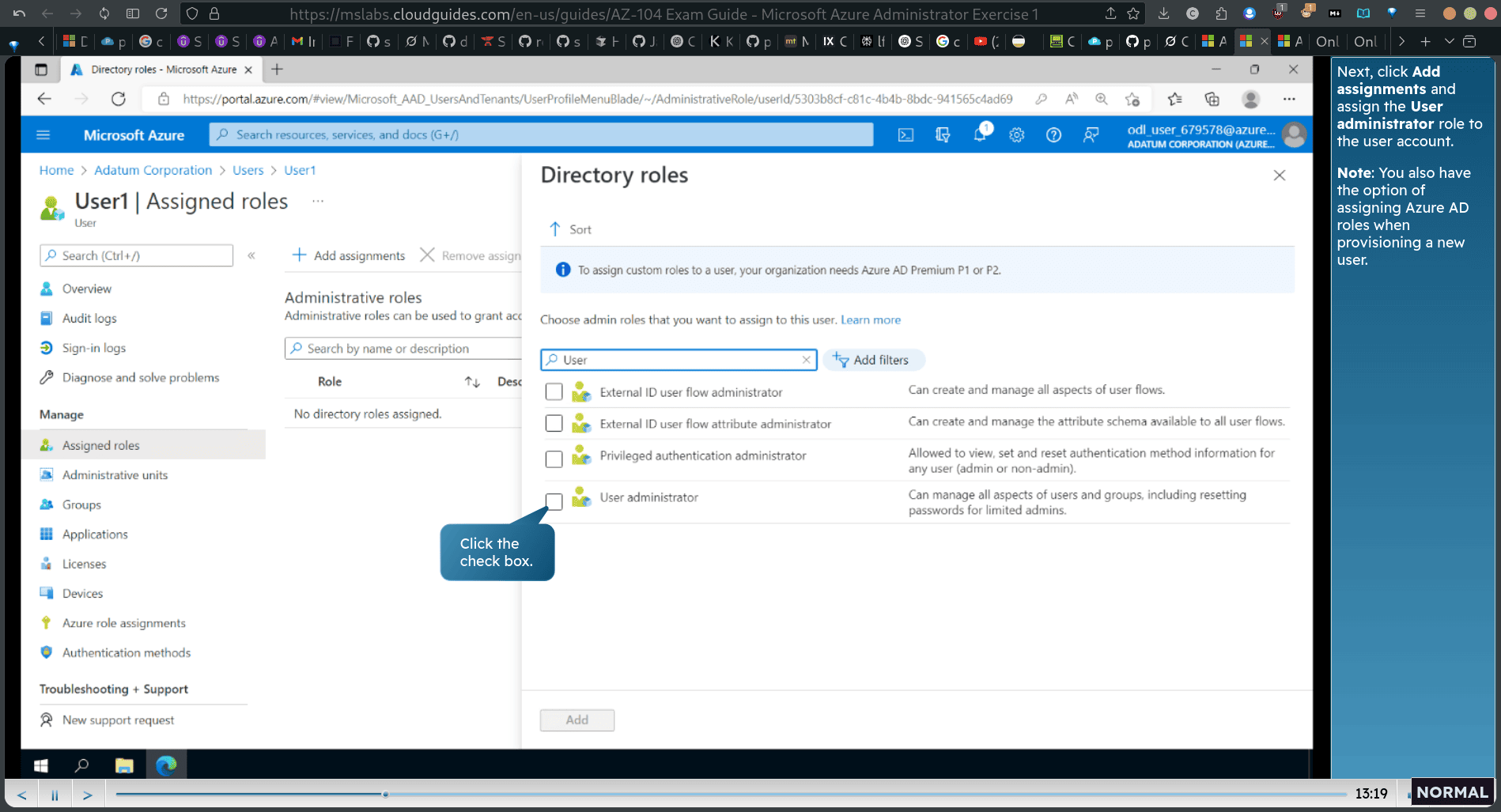
Task: Open the Learn more link
Action: tap(870, 319)
